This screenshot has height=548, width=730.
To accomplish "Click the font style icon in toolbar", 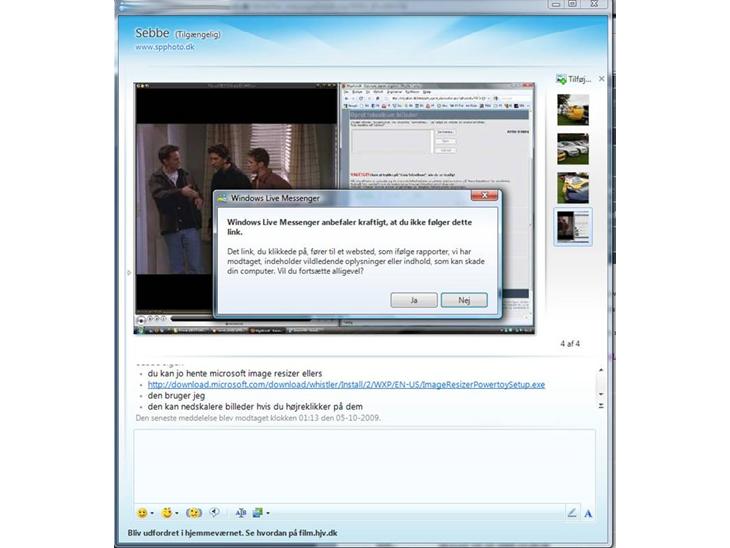I will click(x=241, y=513).
